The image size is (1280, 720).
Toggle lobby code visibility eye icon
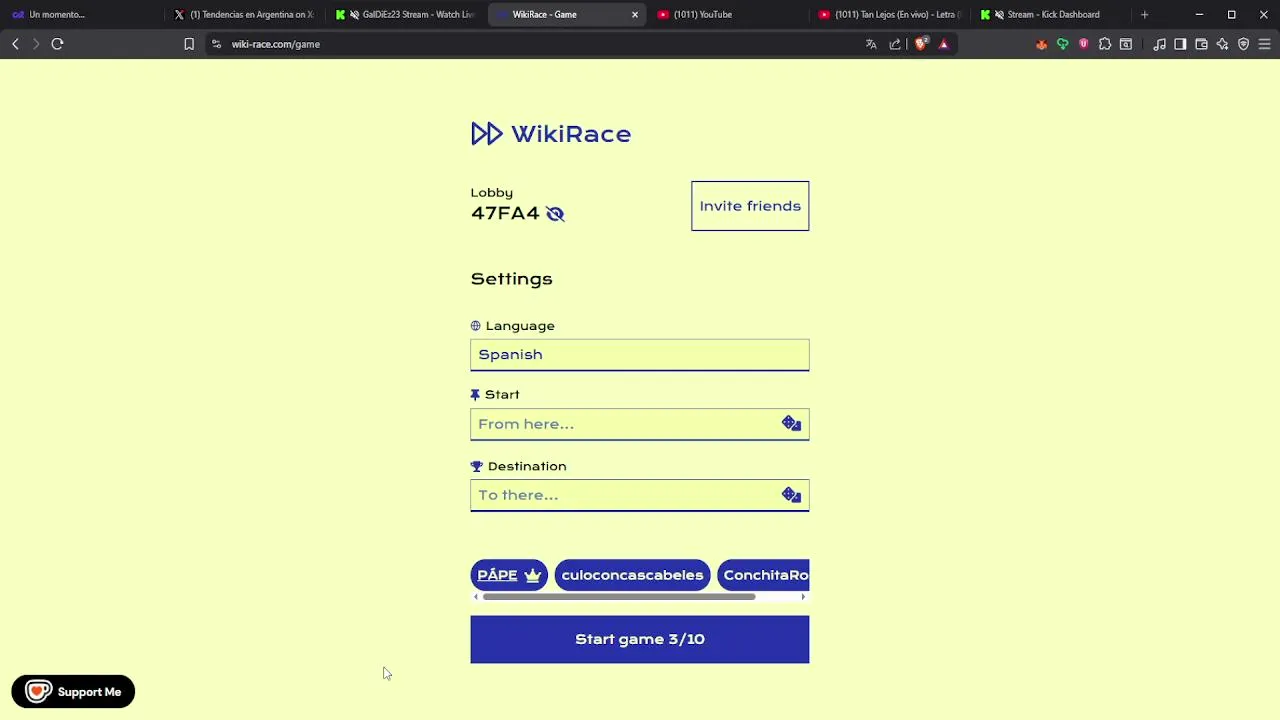click(x=555, y=214)
